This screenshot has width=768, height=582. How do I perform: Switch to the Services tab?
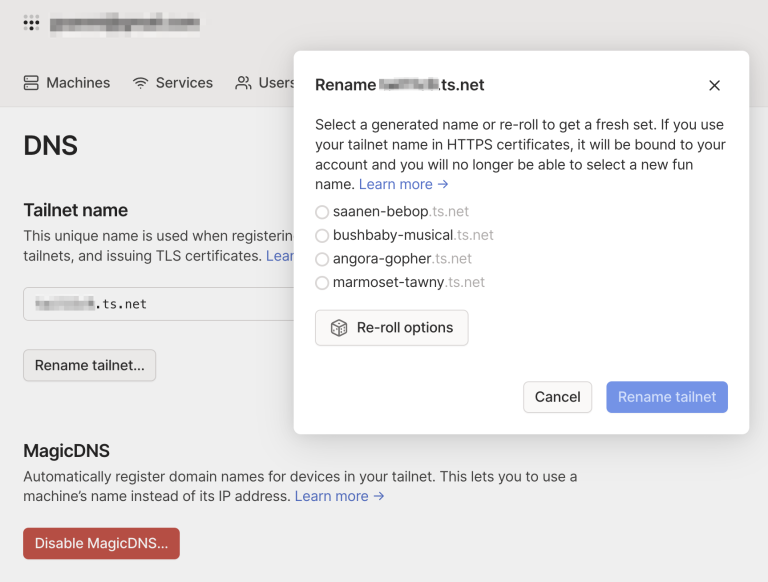pyautogui.click(x=173, y=83)
